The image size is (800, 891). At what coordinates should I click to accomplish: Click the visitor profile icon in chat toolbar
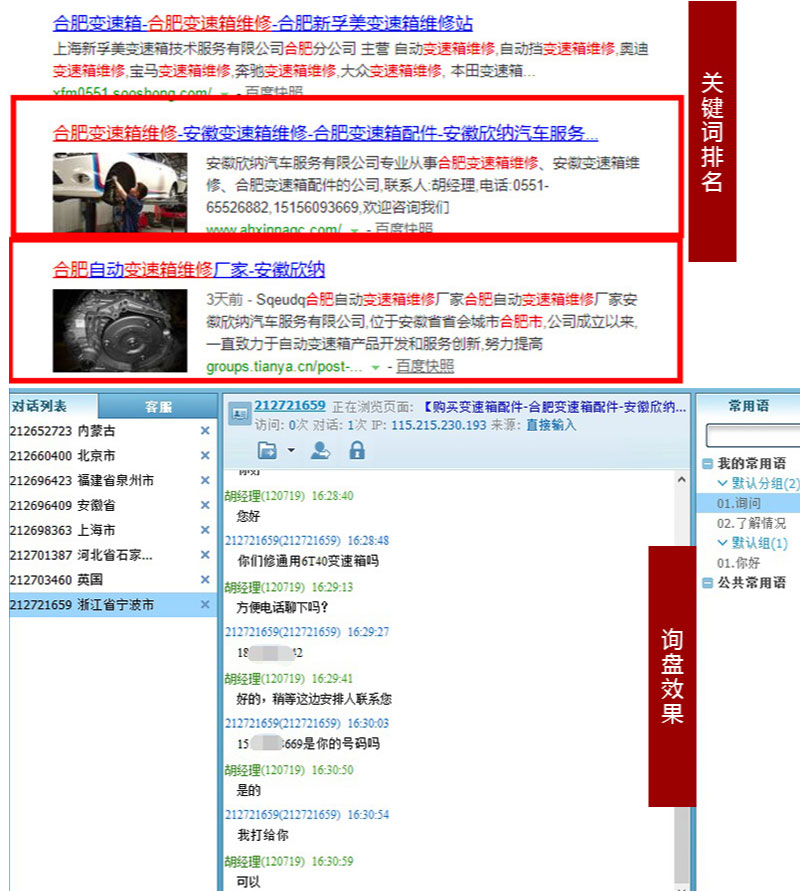[320, 451]
